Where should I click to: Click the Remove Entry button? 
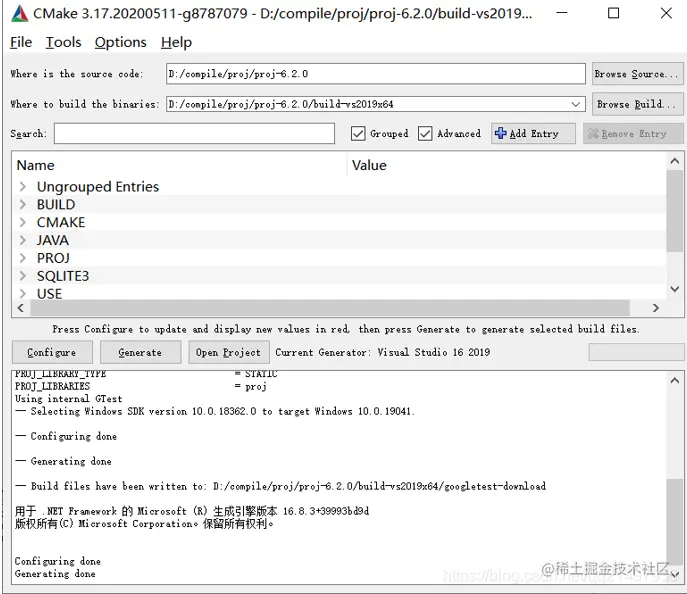633,133
